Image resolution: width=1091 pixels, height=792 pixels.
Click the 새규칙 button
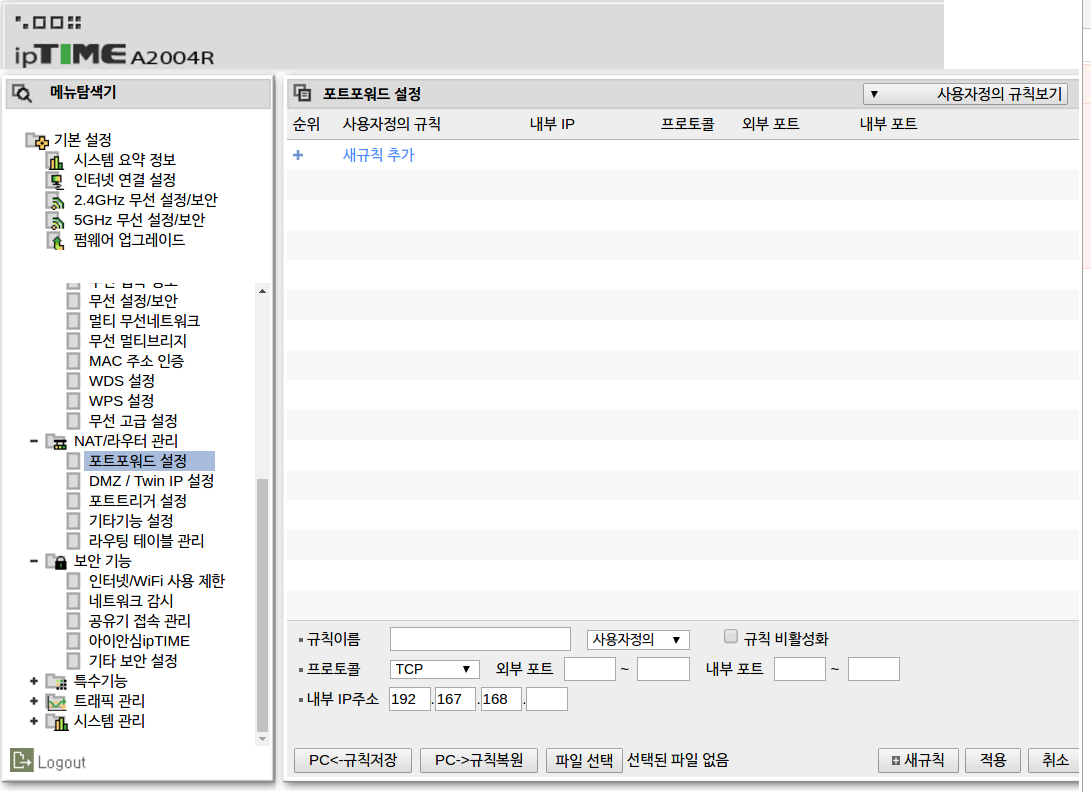pyautogui.click(x=918, y=761)
